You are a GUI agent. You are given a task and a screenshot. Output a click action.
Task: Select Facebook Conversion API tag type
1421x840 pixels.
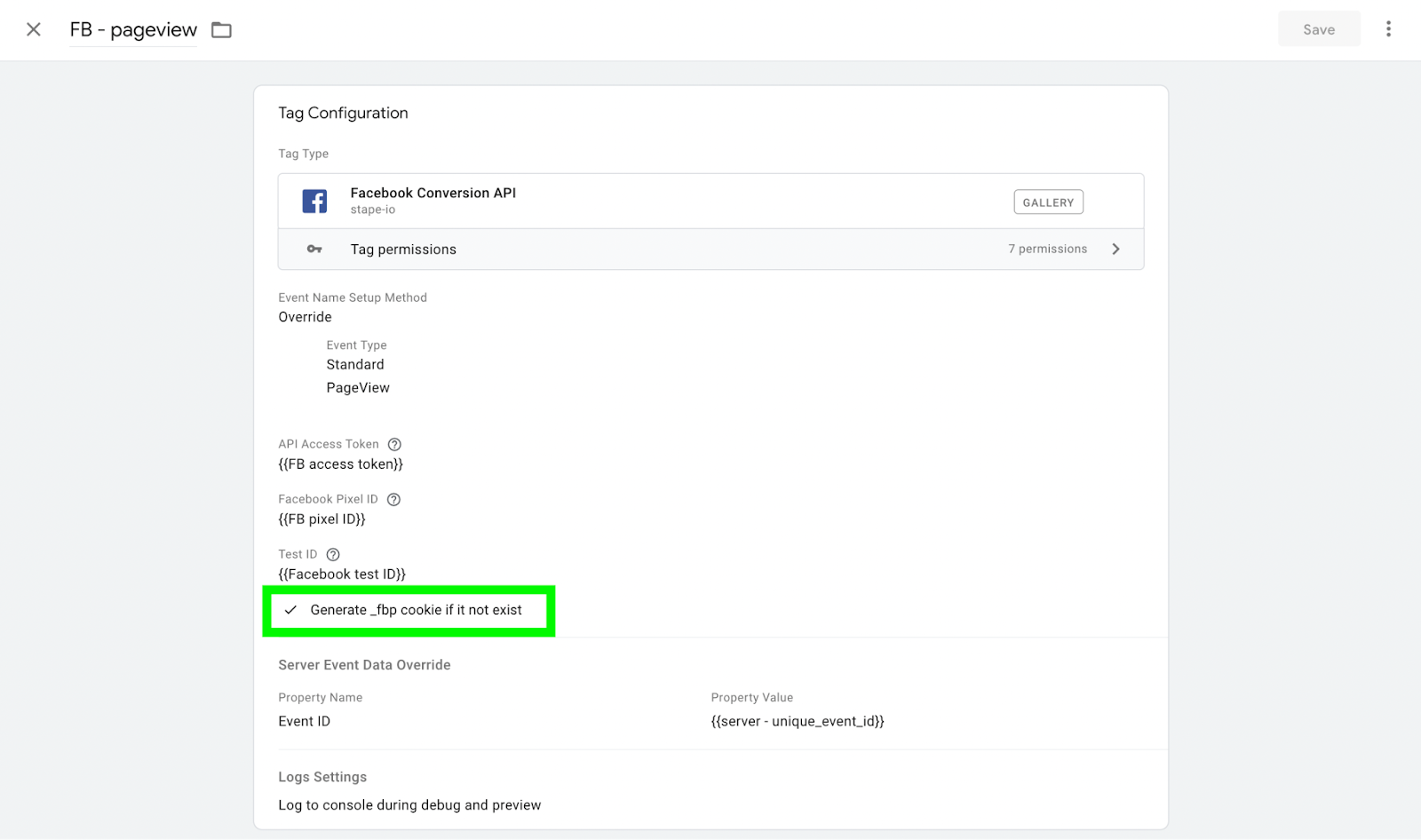(x=710, y=202)
